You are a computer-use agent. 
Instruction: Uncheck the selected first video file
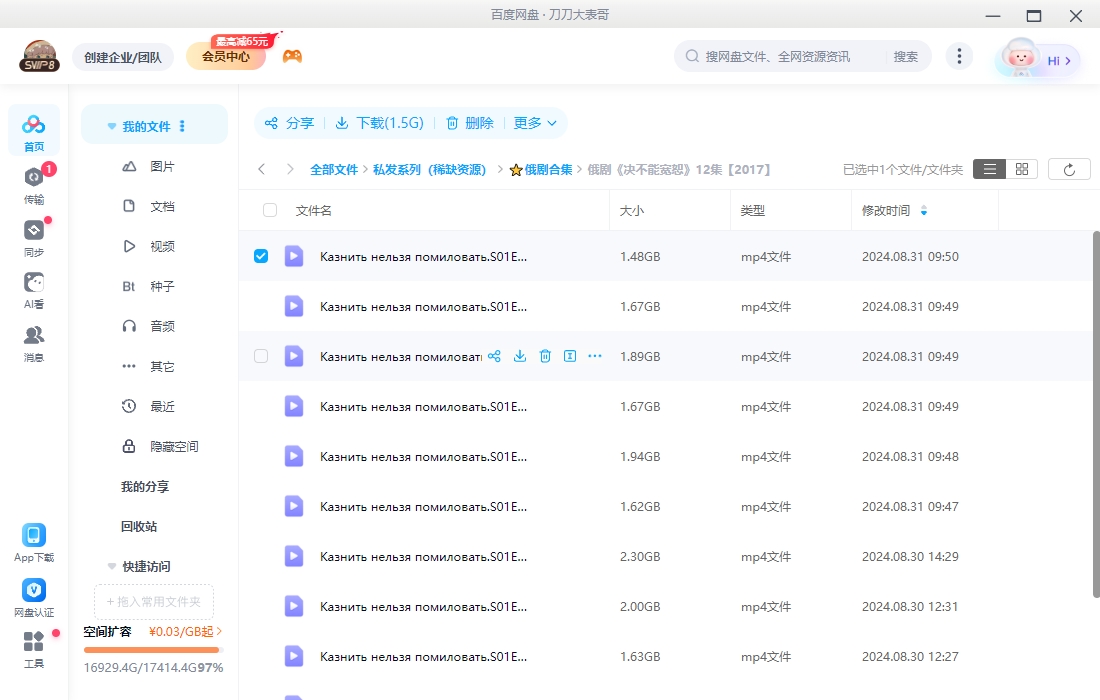point(261,255)
